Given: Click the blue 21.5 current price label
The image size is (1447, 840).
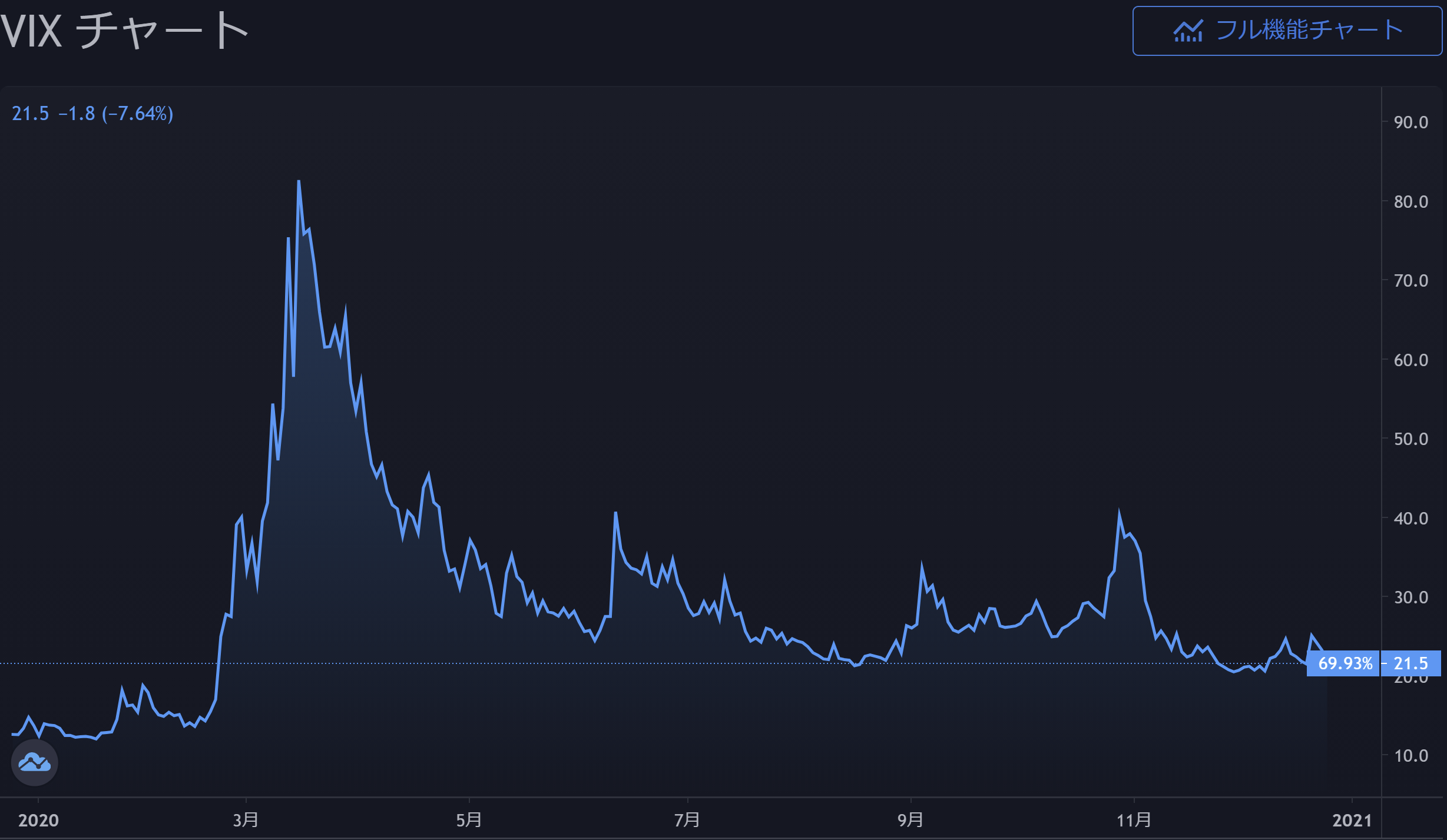Looking at the screenshot, I should [1410, 663].
